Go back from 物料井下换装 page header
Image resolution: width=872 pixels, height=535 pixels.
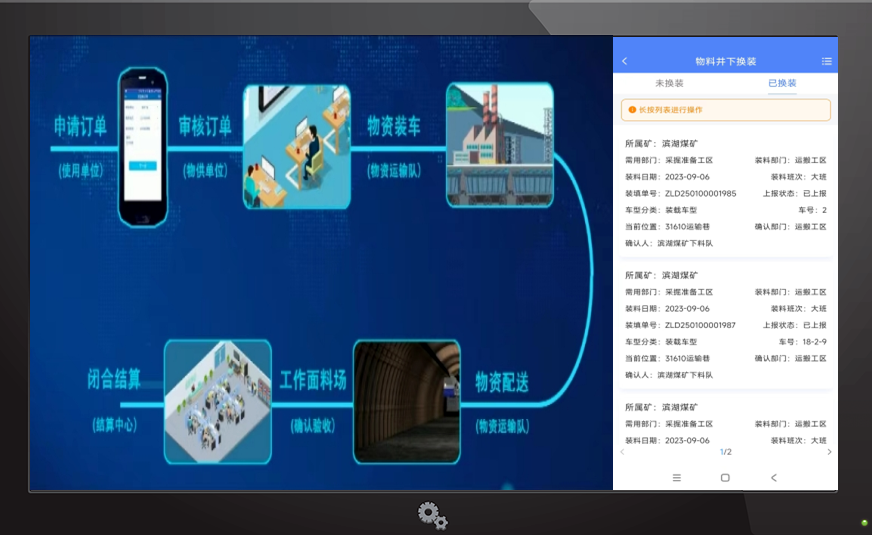tap(625, 61)
